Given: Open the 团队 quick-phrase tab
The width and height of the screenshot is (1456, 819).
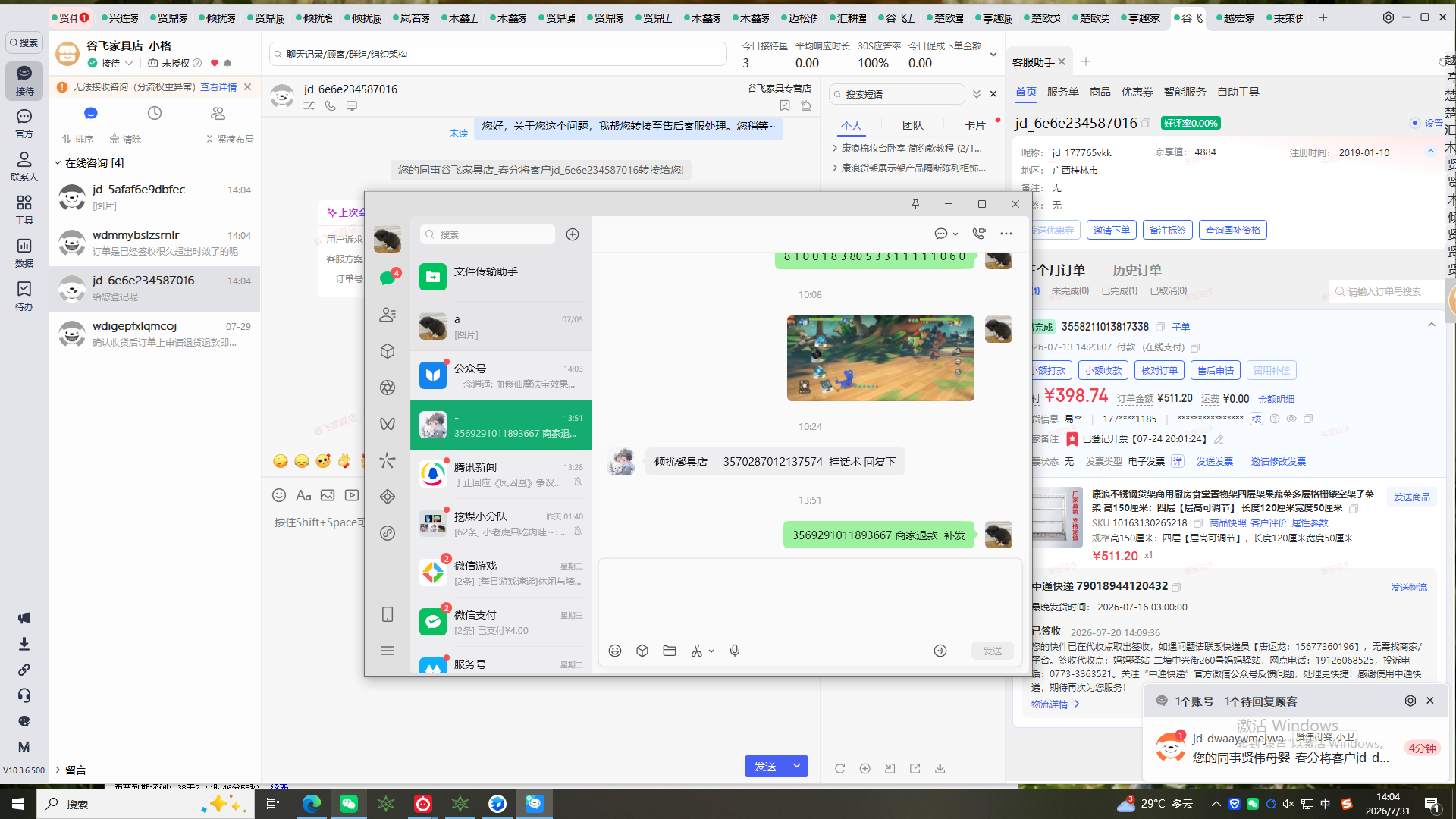Looking at the screenshot, I should pyautogui.click(x=912, y=125).
